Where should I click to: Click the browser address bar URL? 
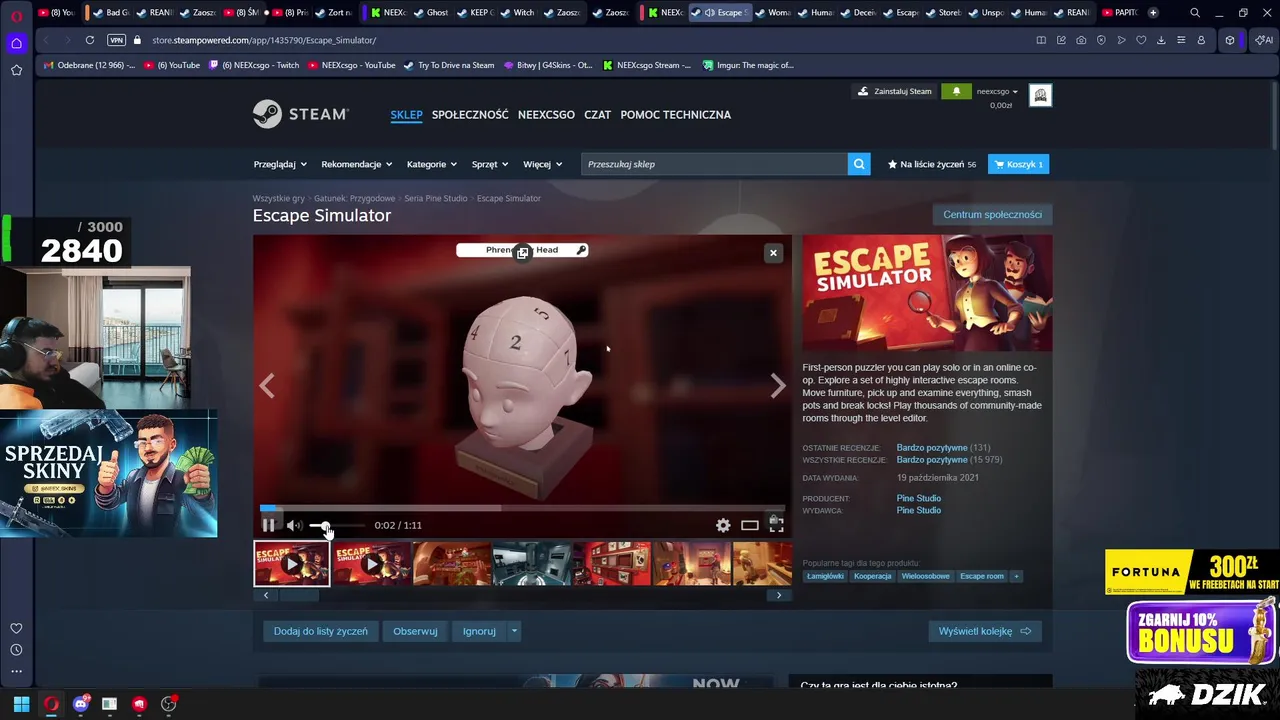[264, 40]
